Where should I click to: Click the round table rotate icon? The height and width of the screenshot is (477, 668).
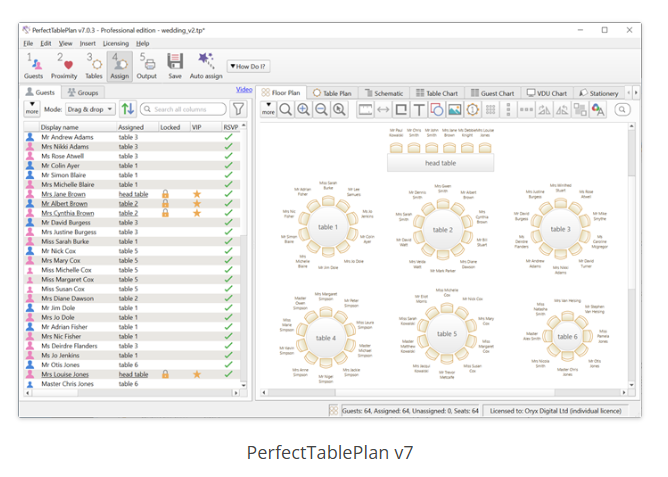(x=472, y=110)
